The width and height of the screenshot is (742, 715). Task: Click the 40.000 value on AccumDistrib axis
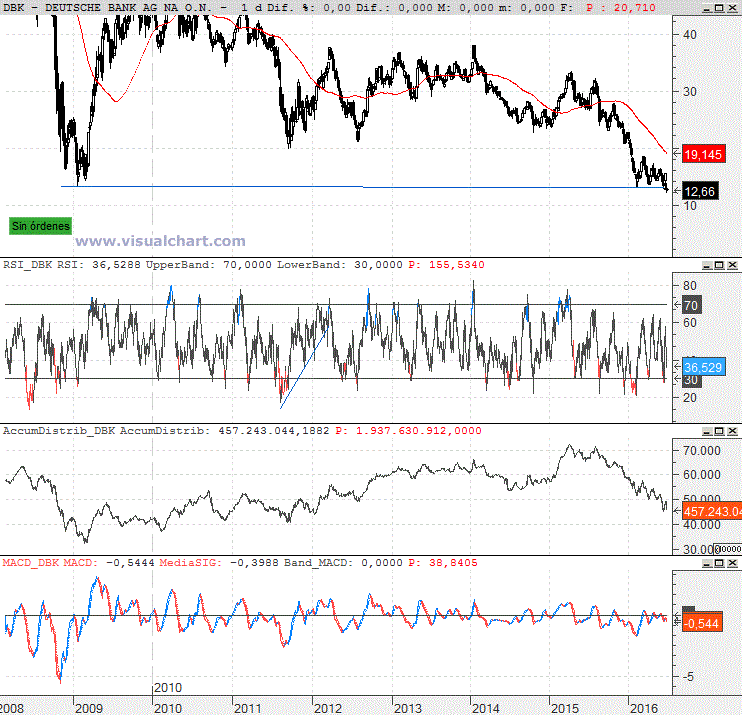(702, 524)
